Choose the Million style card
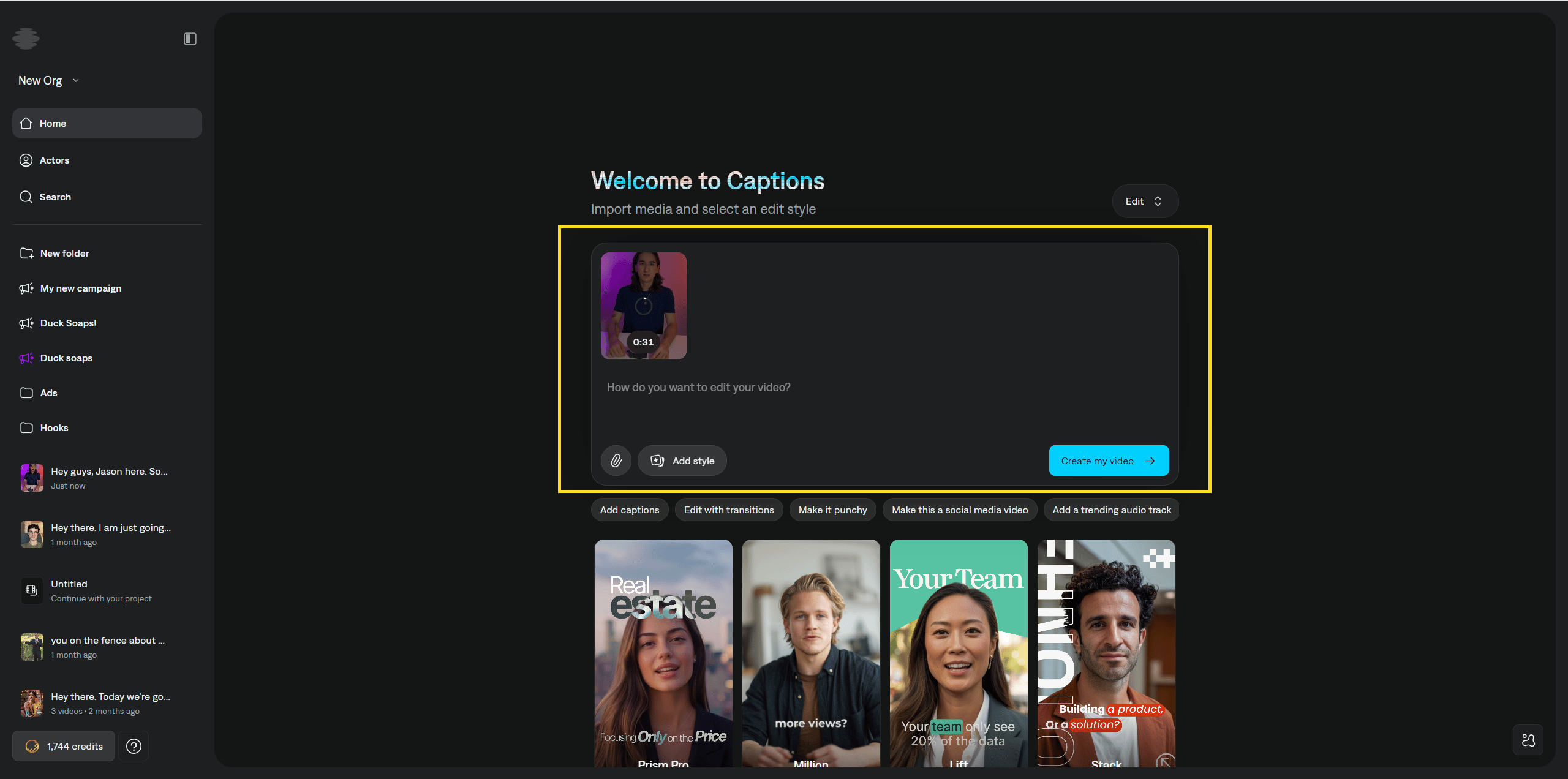The height and width of the screenshot is (779, 1568). click(811, 653)
